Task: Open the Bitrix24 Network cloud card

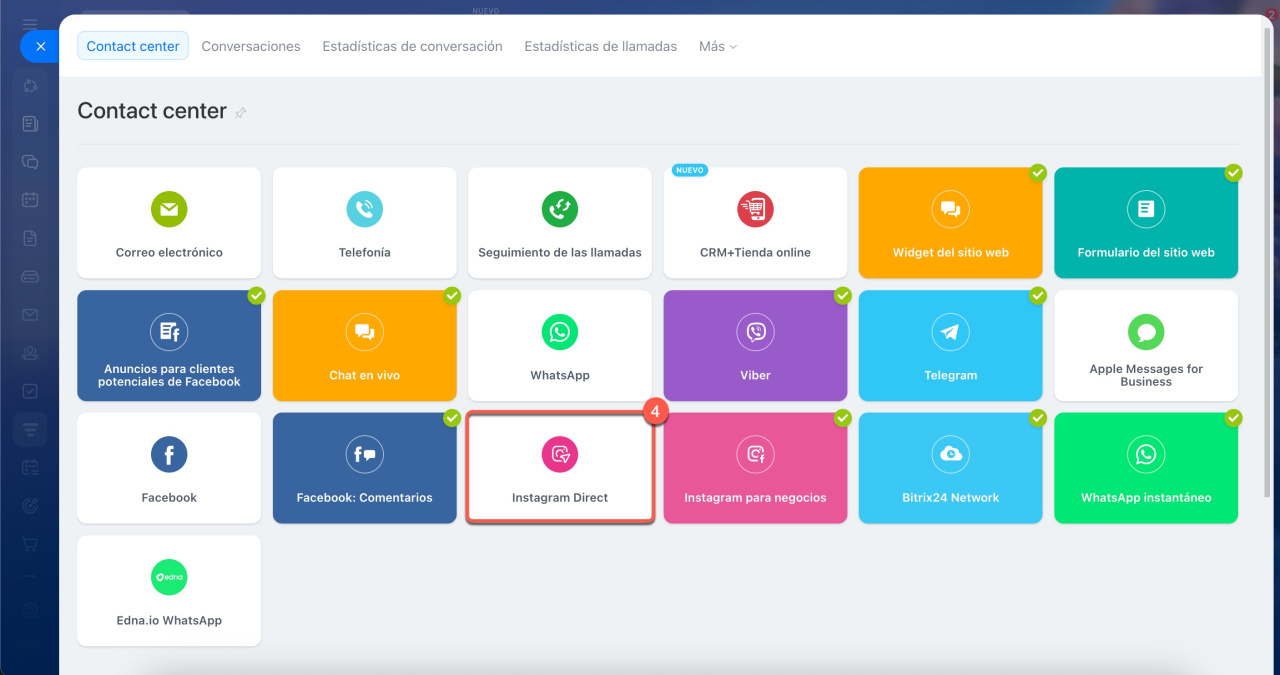Action: click(x=951, y=468)
